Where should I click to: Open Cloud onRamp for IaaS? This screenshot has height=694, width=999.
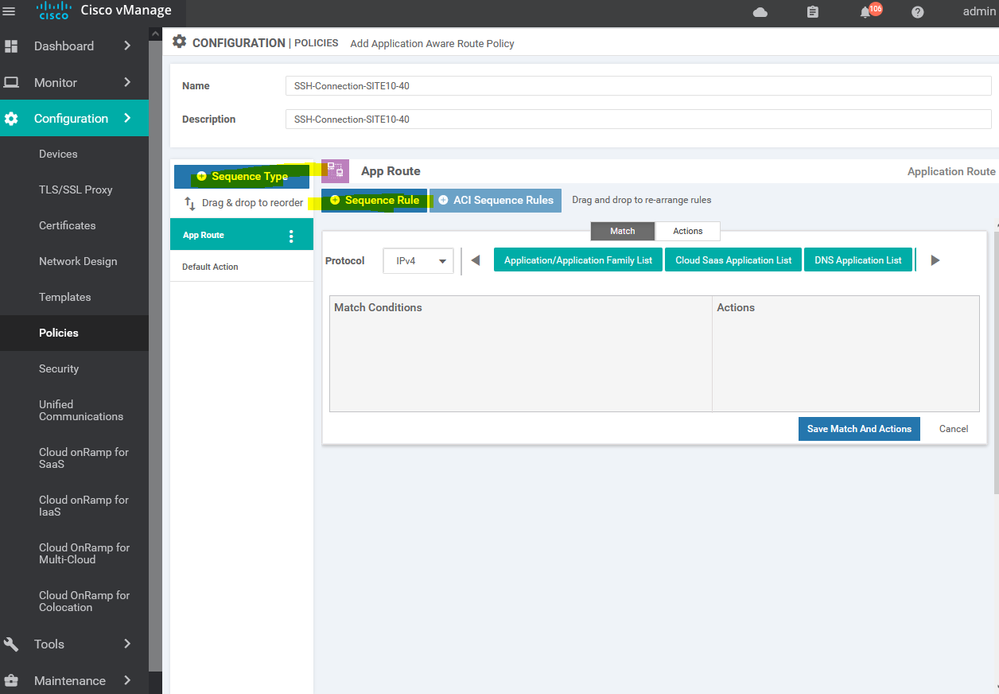pyautogui.click(x=83, y=506)
